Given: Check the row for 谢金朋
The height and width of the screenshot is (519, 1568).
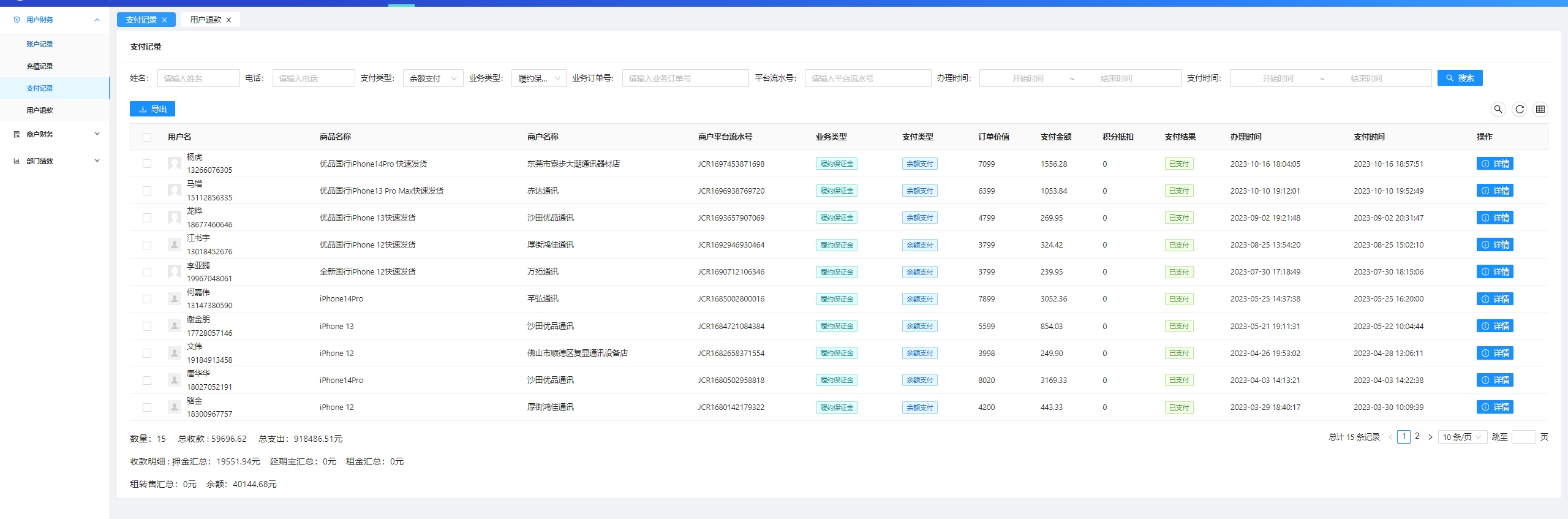Looking at the screenshot, I should tap(147, 326).
